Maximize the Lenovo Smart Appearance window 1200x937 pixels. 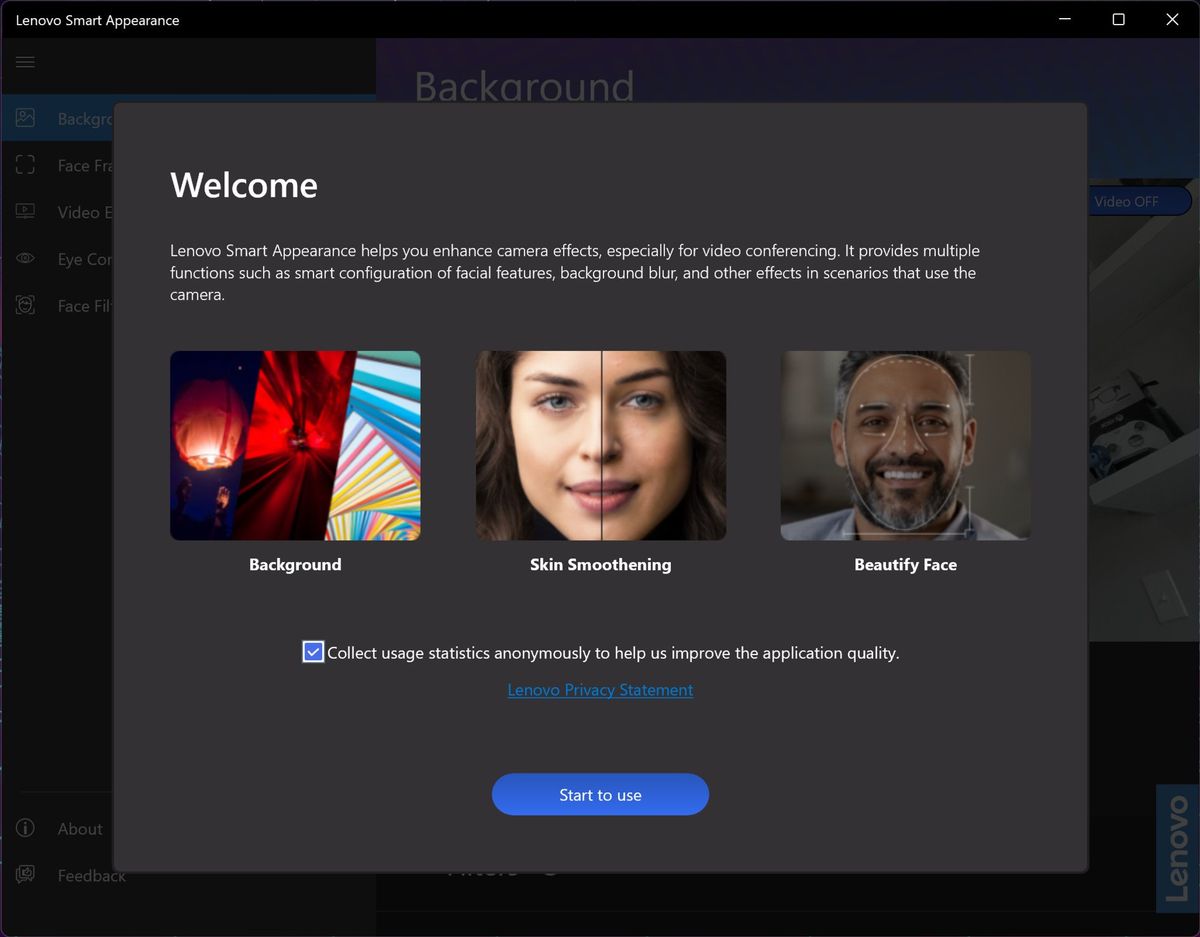pyautogui.click(x=1118, y=19)
